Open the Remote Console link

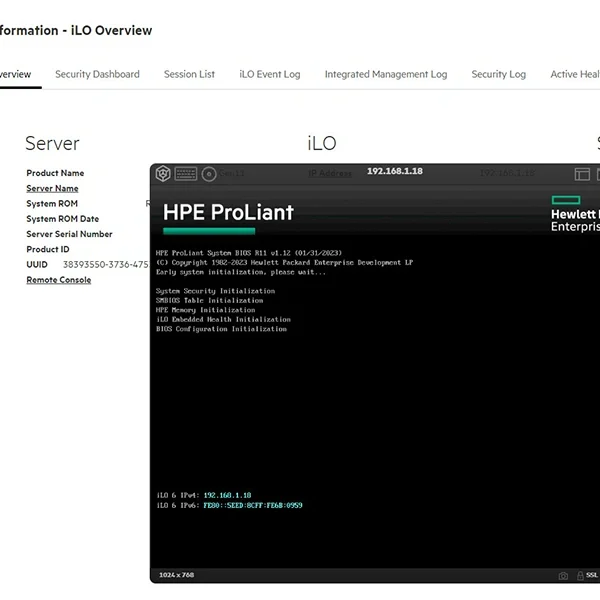[58, 280]
